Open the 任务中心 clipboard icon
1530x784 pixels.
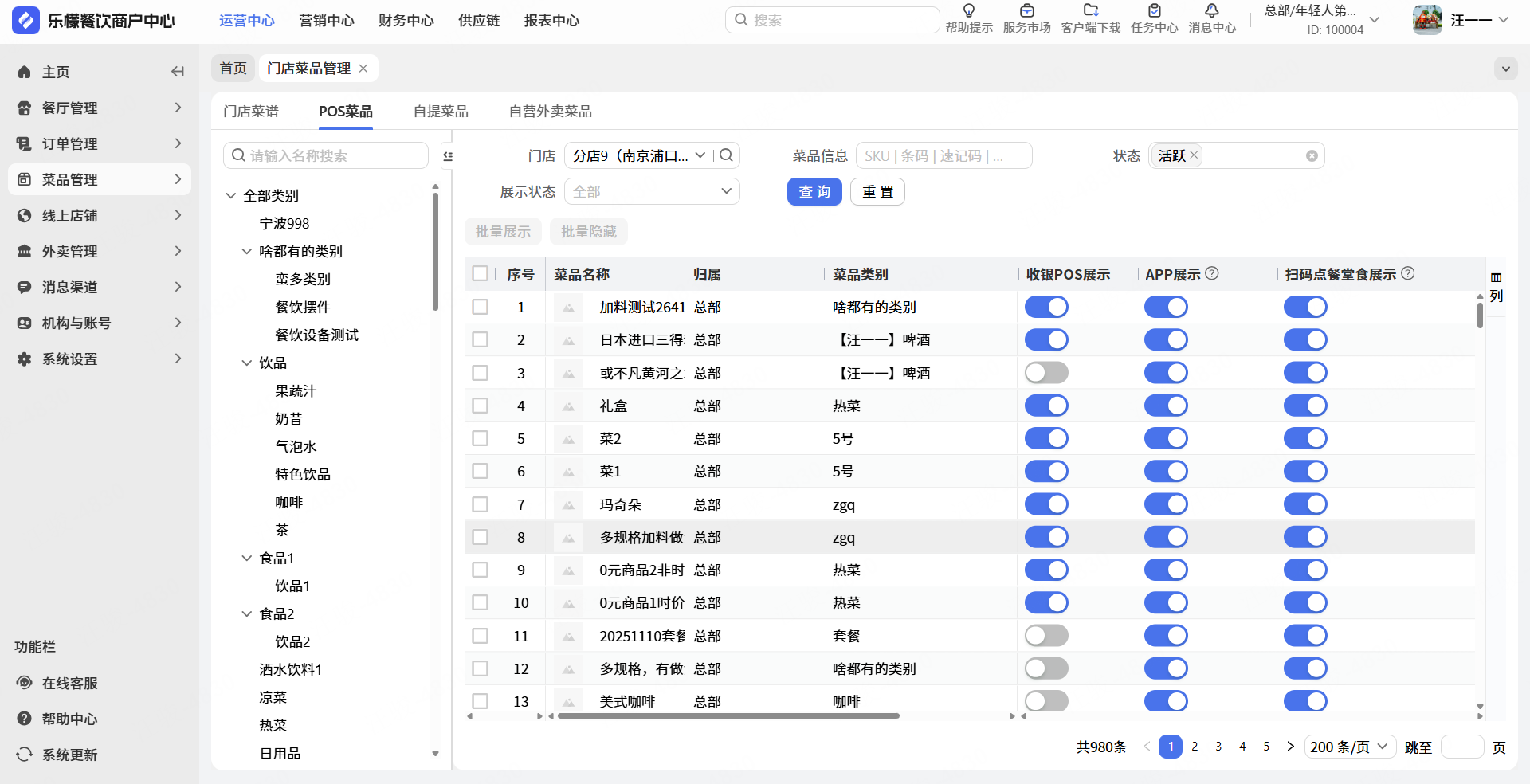1154,11
